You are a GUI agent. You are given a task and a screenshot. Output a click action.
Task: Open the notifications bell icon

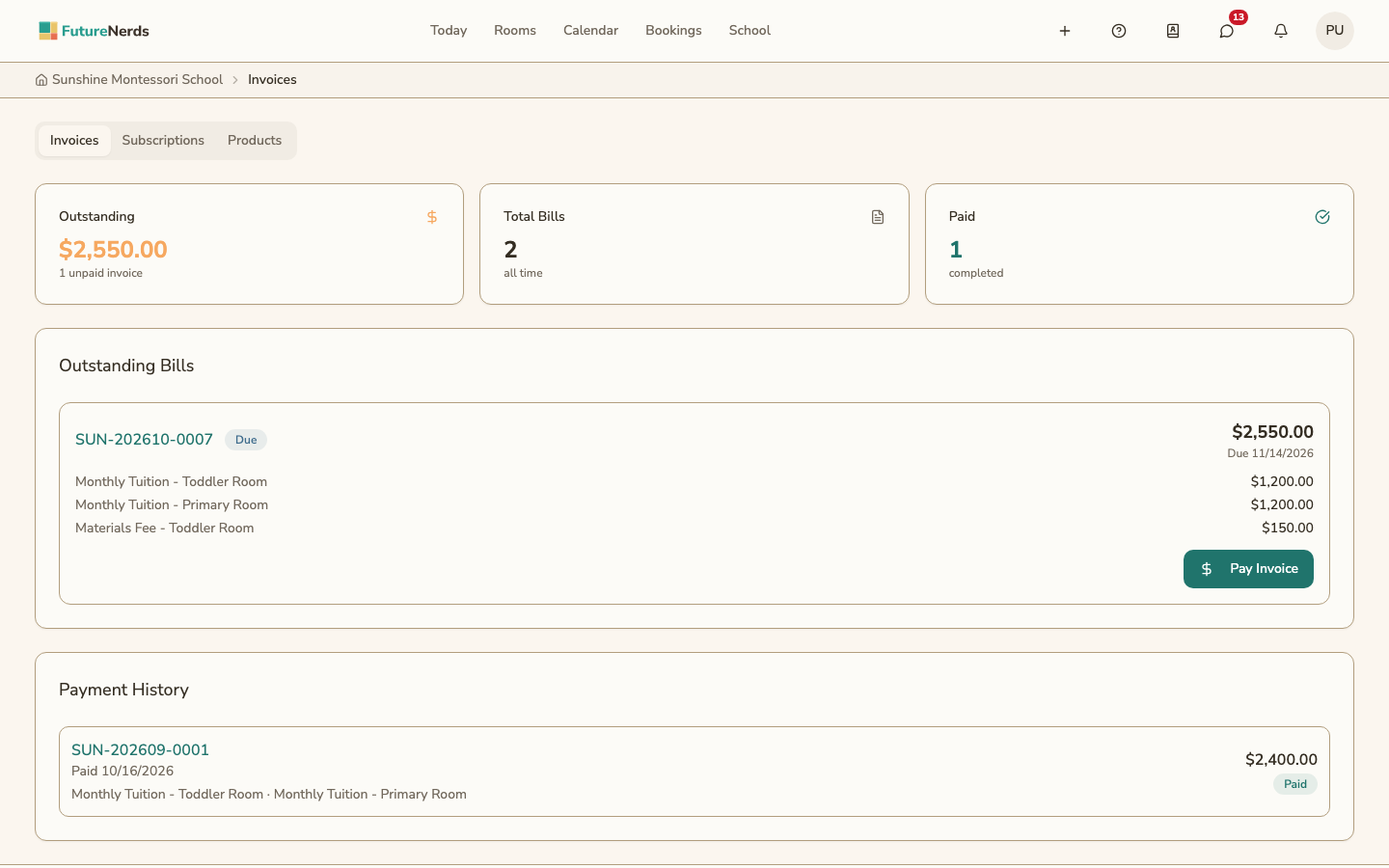(1281, 31)
